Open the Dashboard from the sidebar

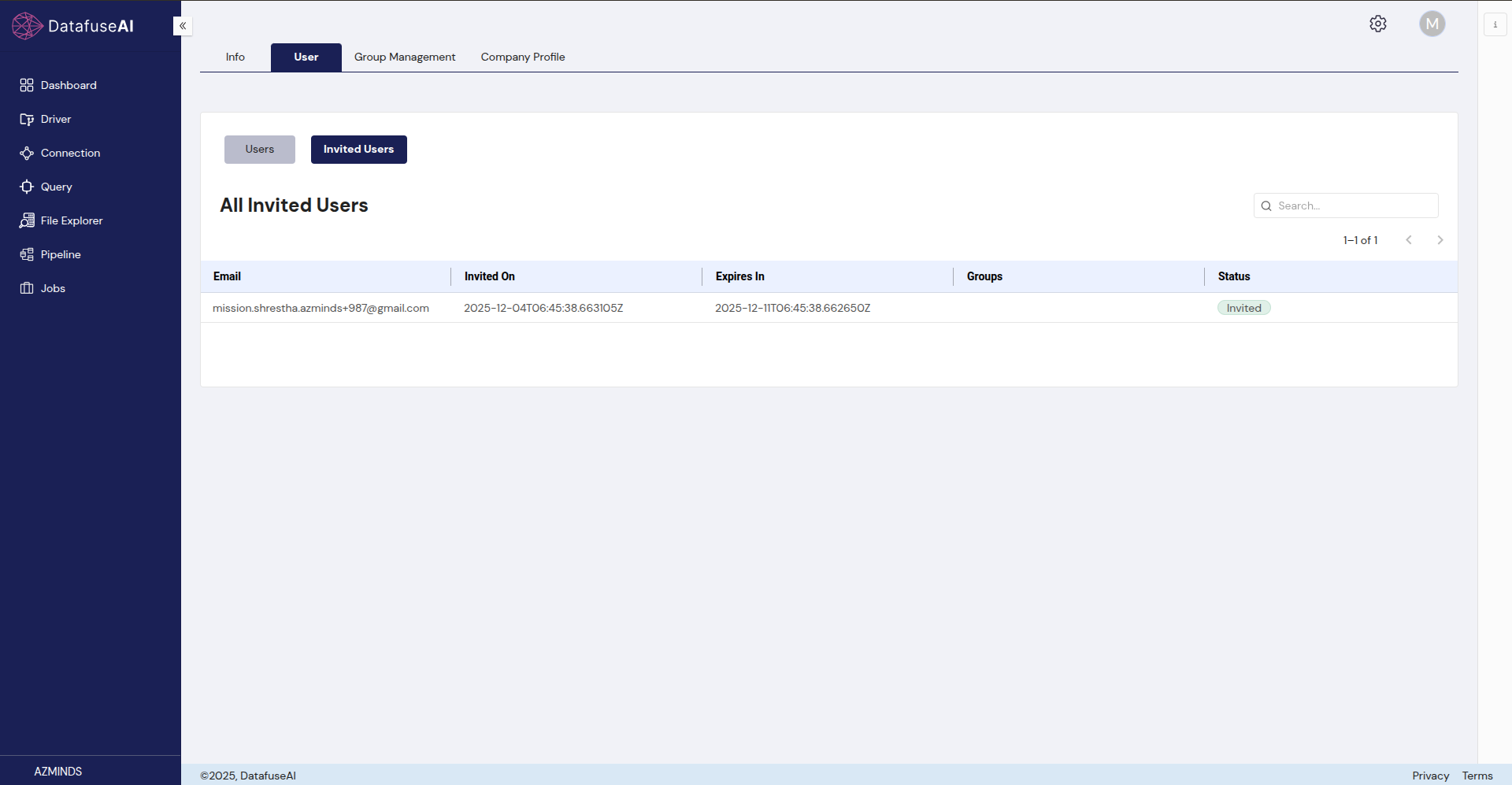[68, 85]
